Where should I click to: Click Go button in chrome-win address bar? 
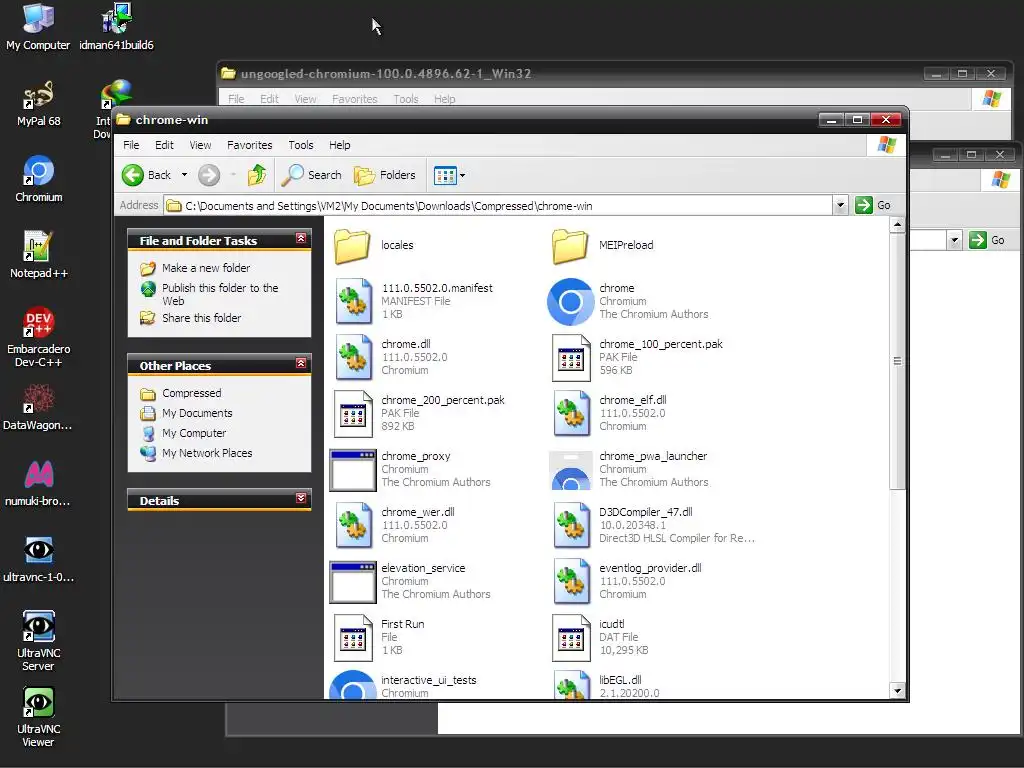point(873,206)
